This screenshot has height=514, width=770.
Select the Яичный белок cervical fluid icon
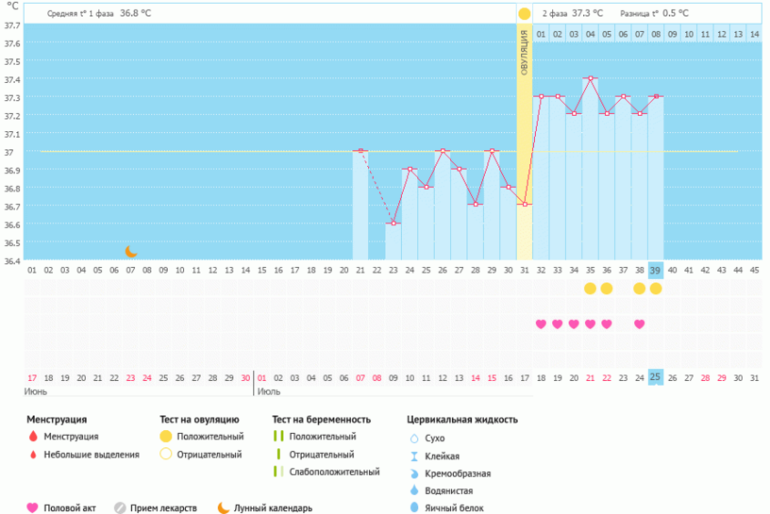pos(414,507)
